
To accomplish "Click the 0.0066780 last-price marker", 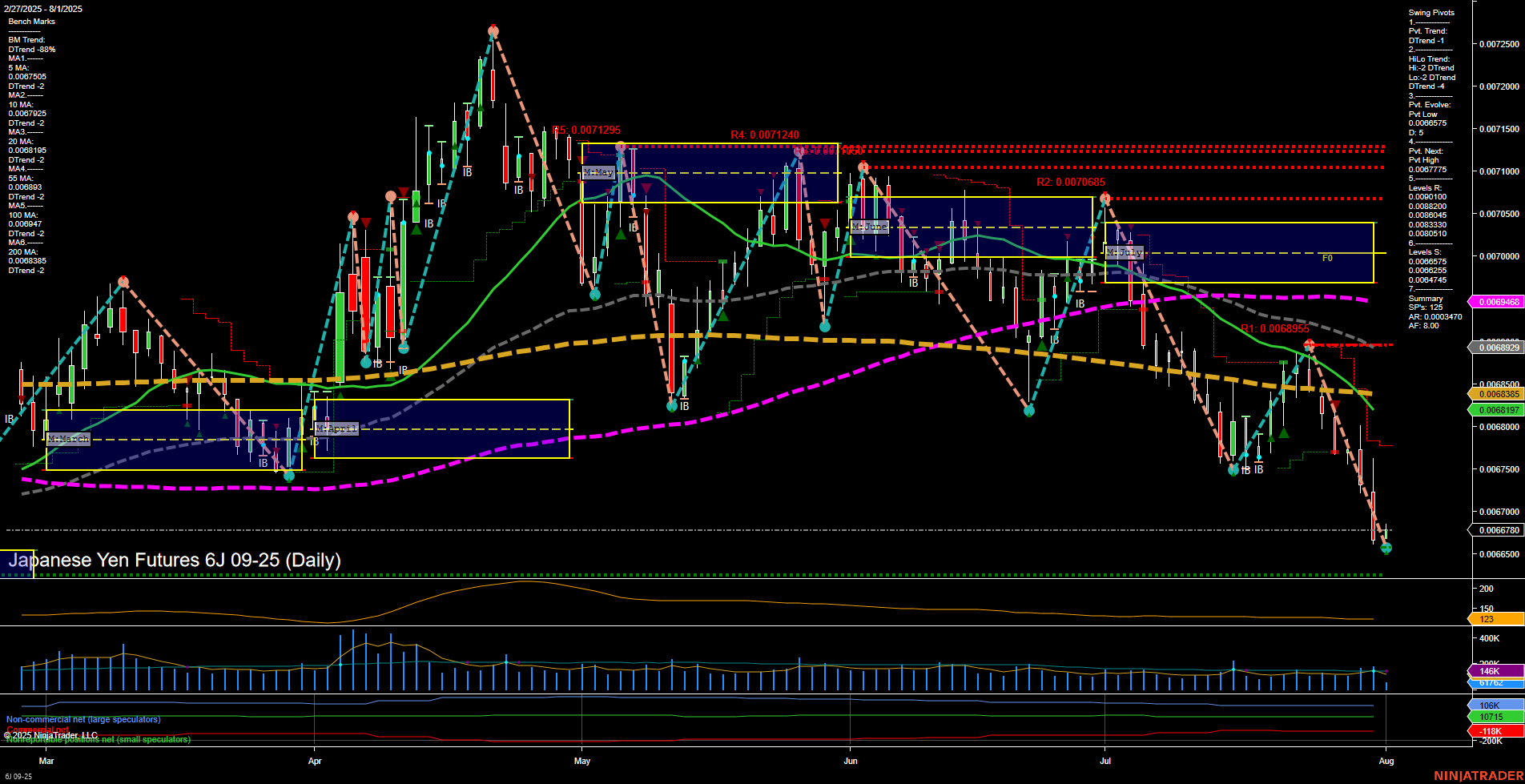I will click(1496, 530).
